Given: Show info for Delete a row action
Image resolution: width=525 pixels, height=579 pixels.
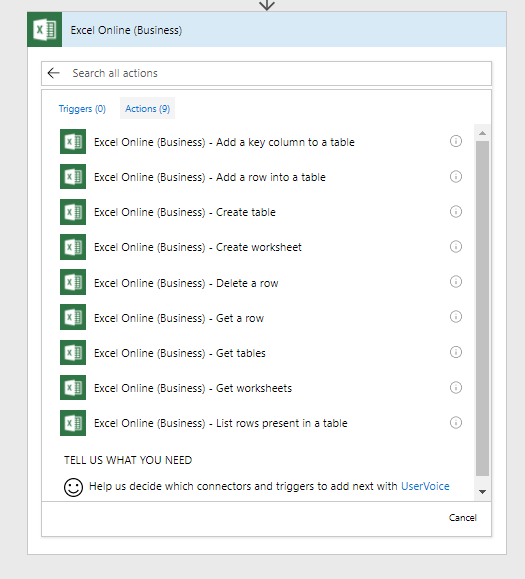Looking at the screenshot, I should [x=456, y=282].
